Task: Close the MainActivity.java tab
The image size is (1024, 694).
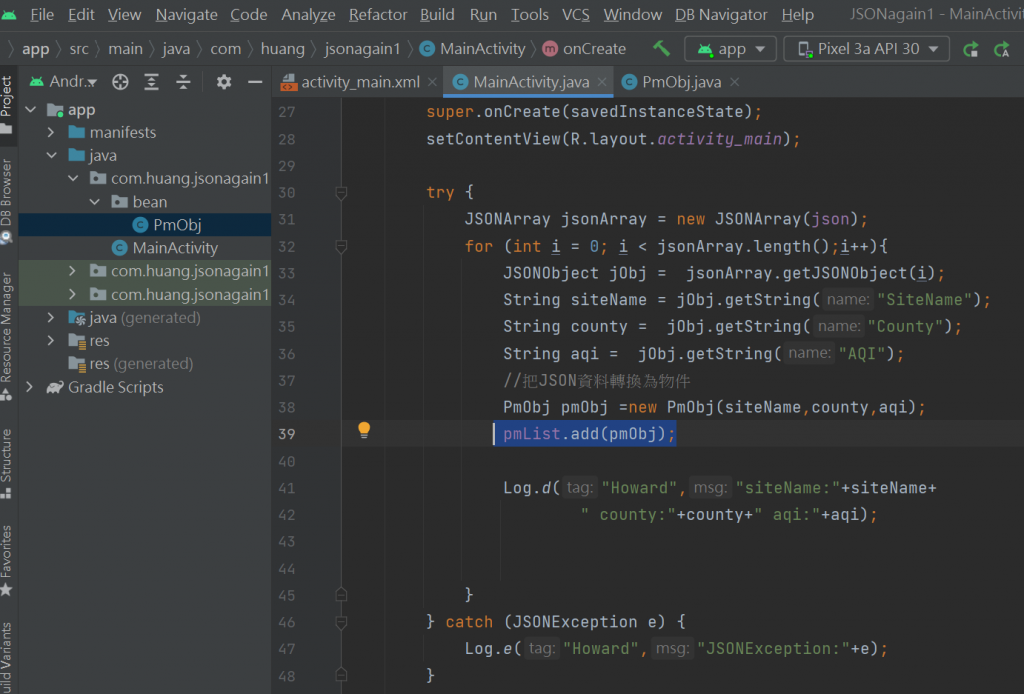Action: point(601,82)
